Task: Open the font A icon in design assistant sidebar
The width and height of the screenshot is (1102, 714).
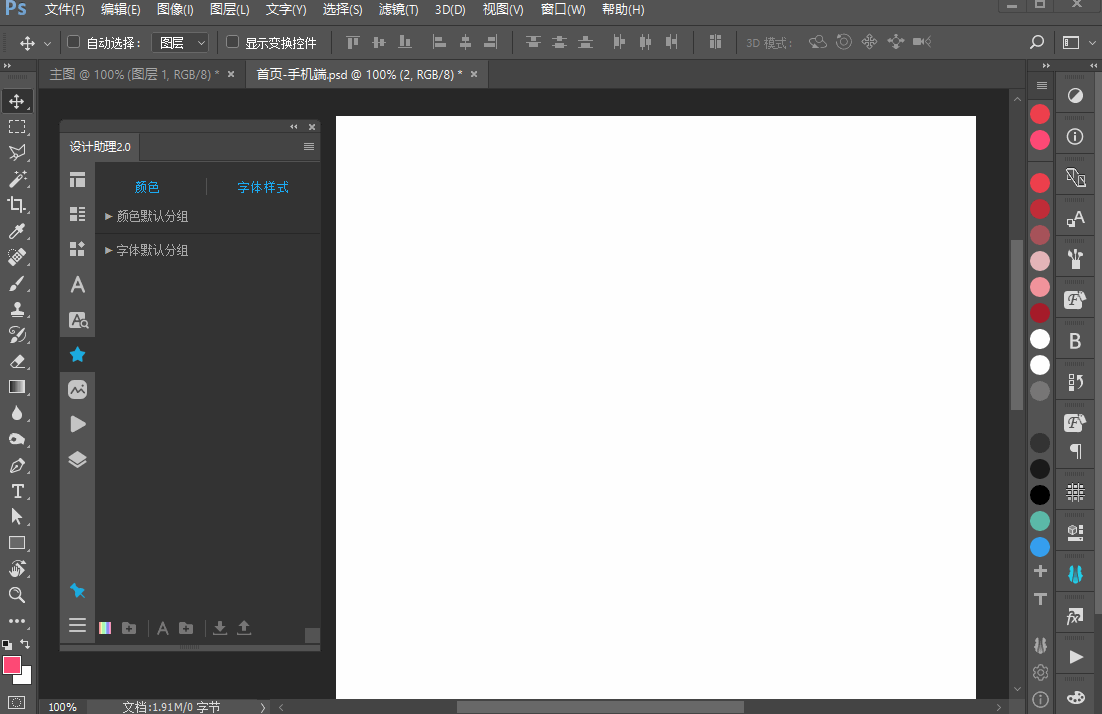Action: point(77,285)
